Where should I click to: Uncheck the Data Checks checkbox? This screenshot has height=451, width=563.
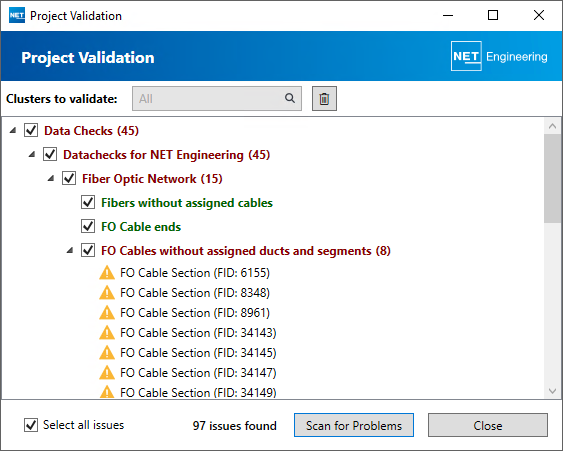(x=31, y=130)
